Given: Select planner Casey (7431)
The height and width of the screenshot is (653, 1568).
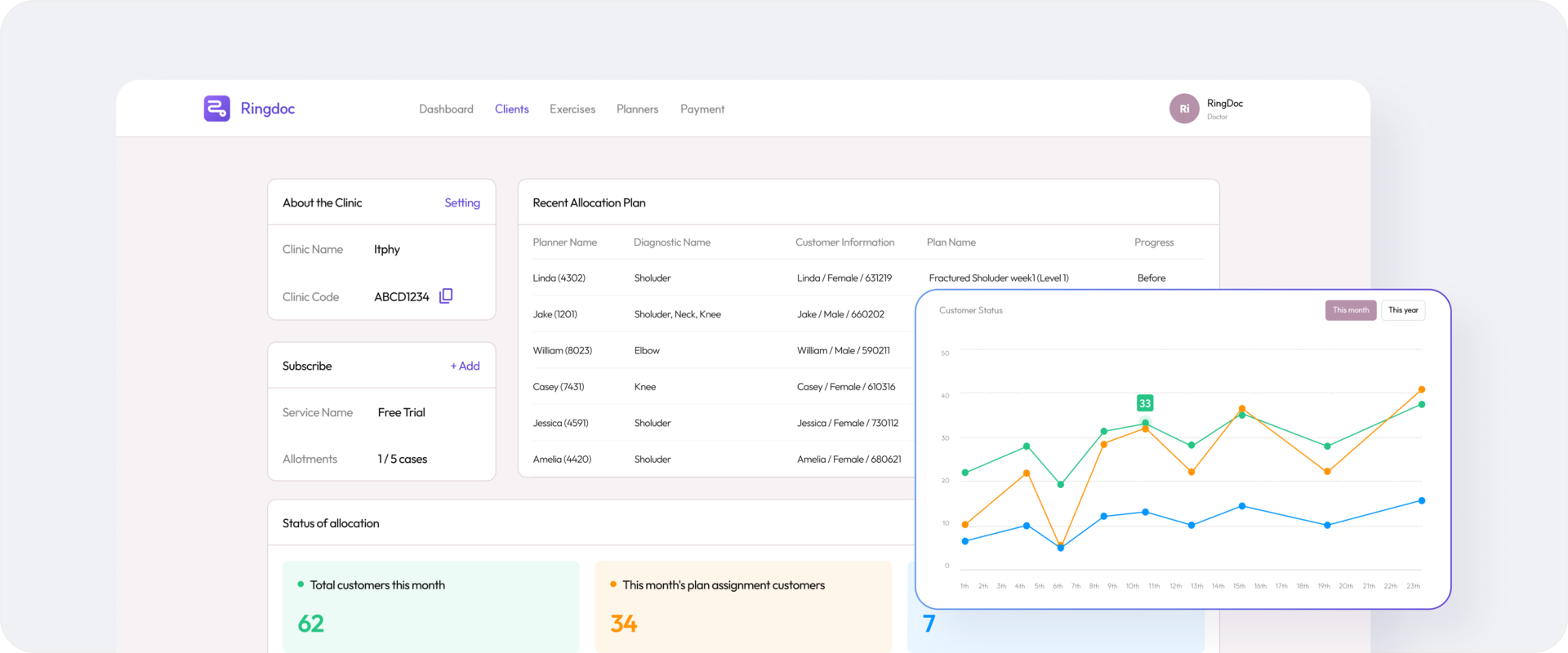Looking at the screenshot, I should point(559,387).
